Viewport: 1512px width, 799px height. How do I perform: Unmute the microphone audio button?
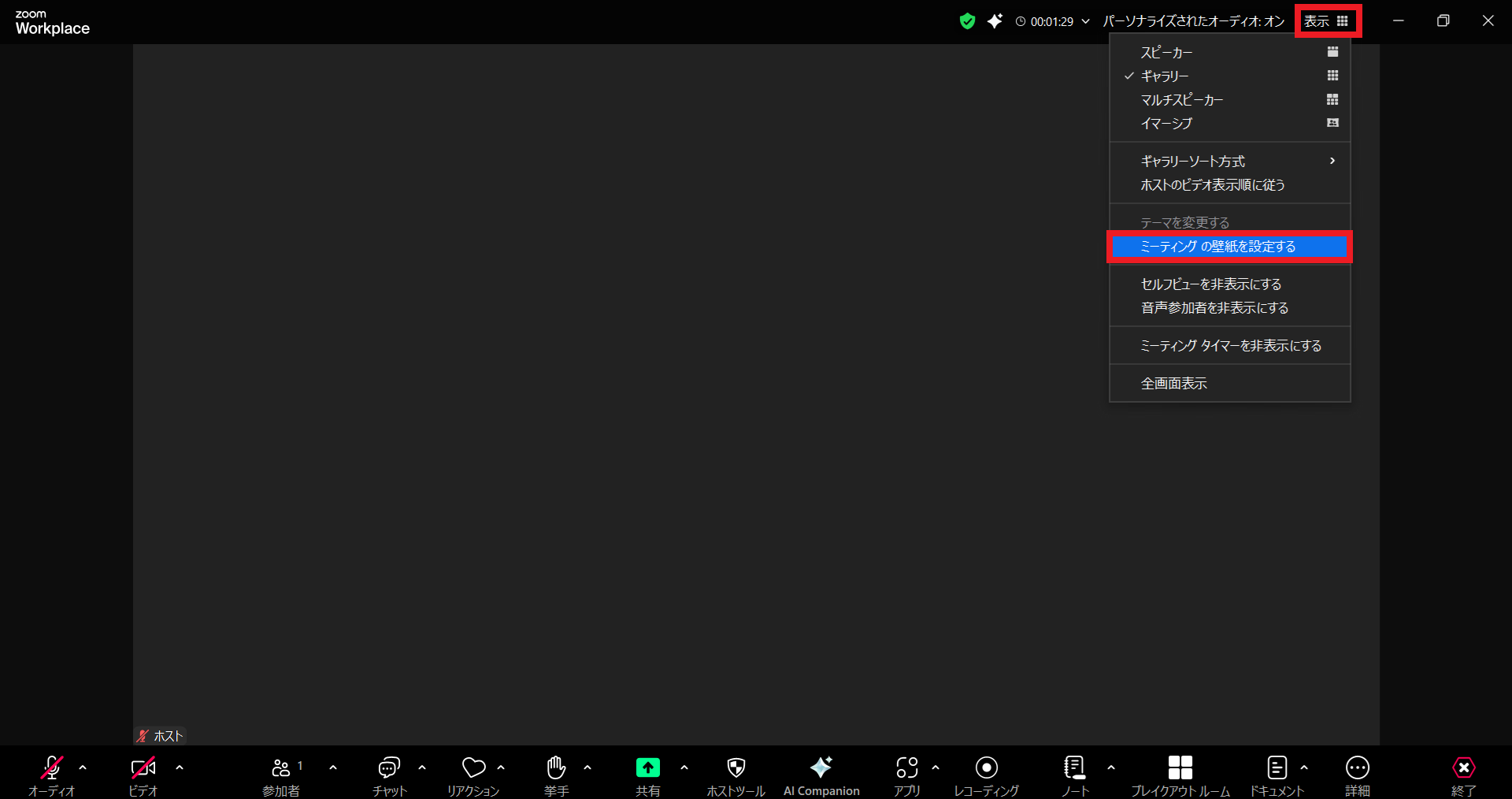tap(52, 767)
